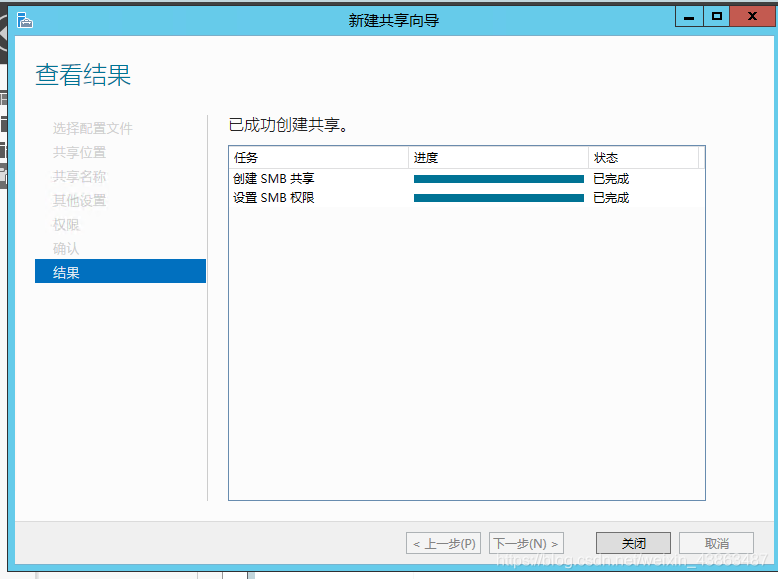778x579 pixels.
Task: Click progress bar for 设置 SMB 权限
Action: (x=499, y=198)
